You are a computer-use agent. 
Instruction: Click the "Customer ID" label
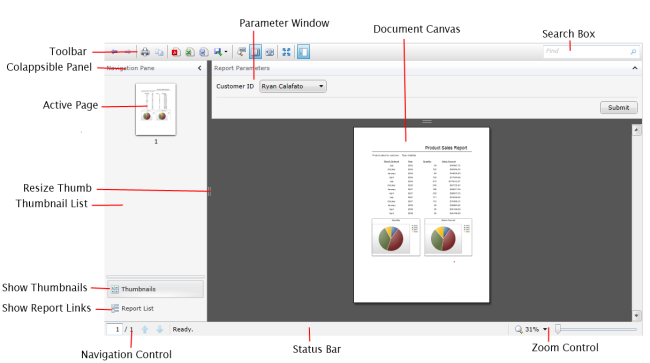click(x=235, y=86)
